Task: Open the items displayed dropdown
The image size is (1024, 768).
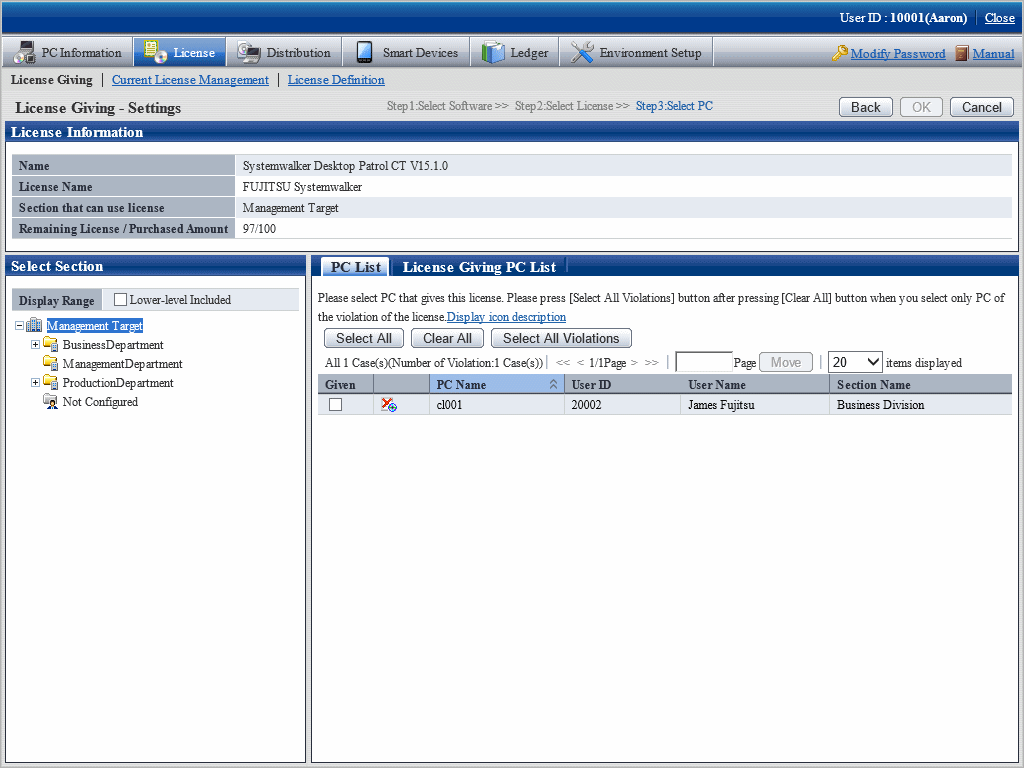Action: tap(855, 362)
